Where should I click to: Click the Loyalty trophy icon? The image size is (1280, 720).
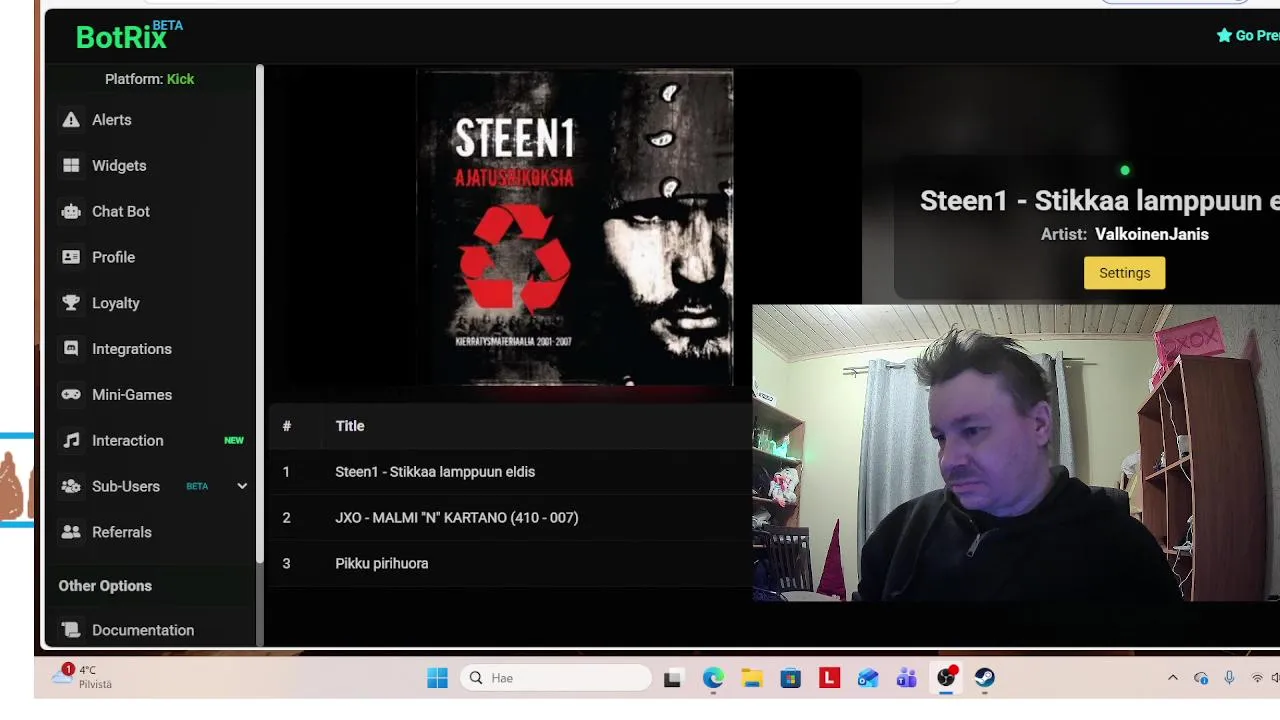pos(71,303)
